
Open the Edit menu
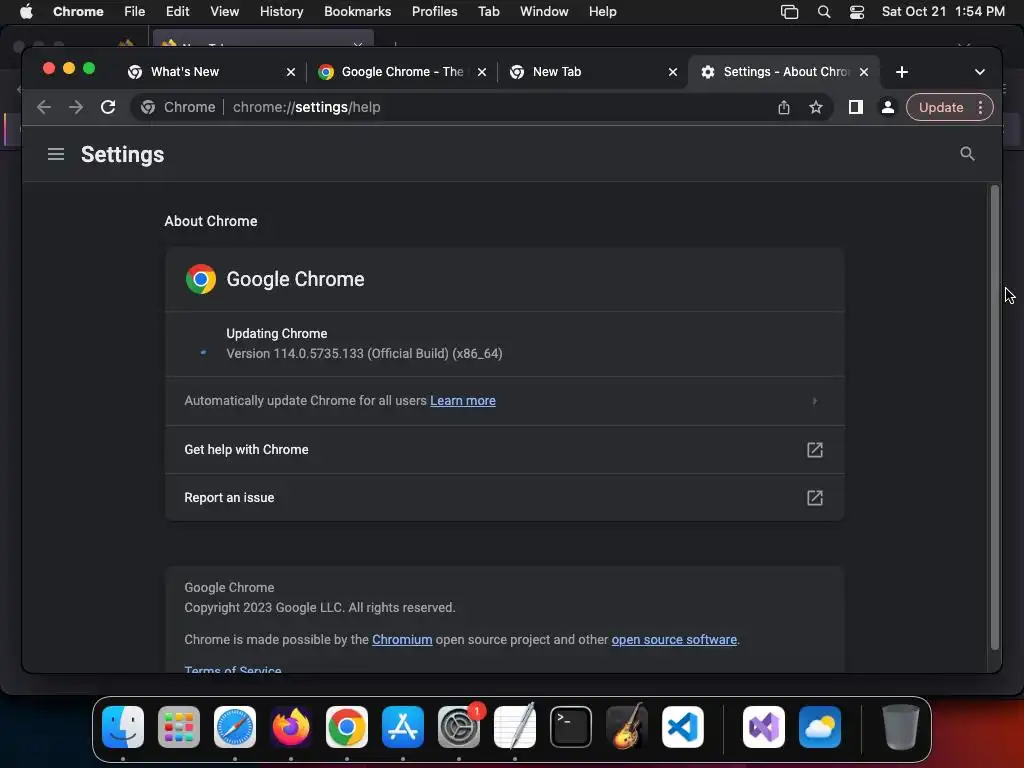pos(177,12)
